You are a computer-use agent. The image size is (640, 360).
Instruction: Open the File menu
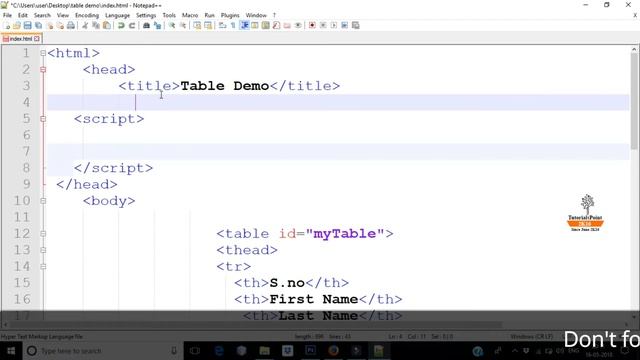7,15
